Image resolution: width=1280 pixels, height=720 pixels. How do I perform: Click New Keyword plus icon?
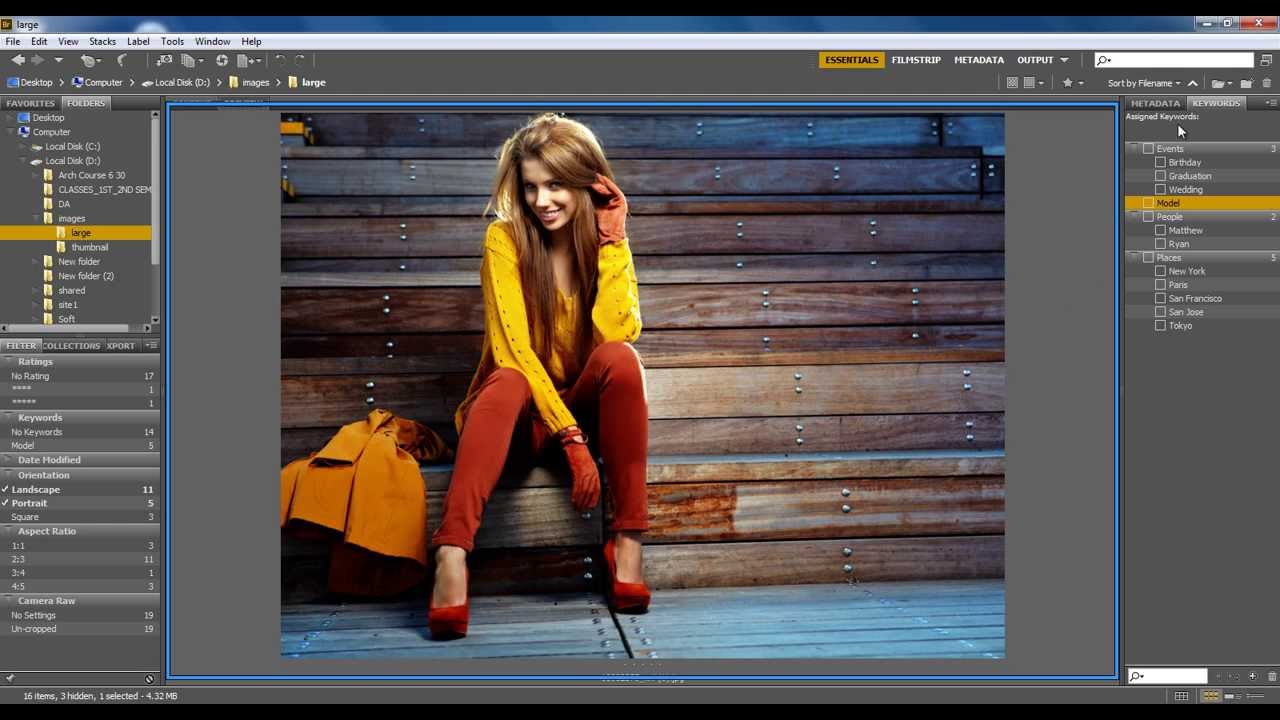tap(1252, 677)
